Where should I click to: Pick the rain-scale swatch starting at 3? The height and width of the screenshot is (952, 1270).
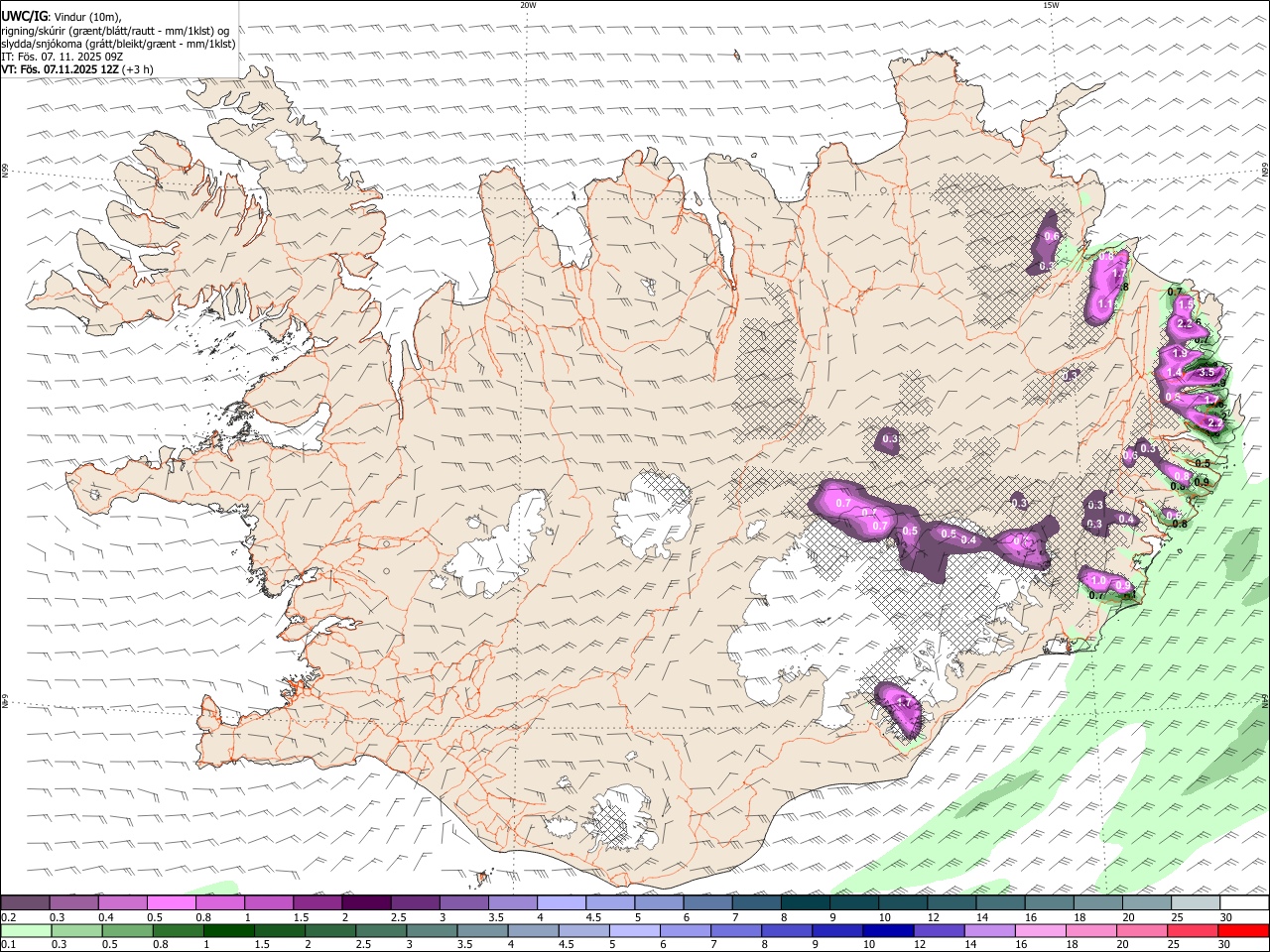pyautogui.click(x=431, y=931)
